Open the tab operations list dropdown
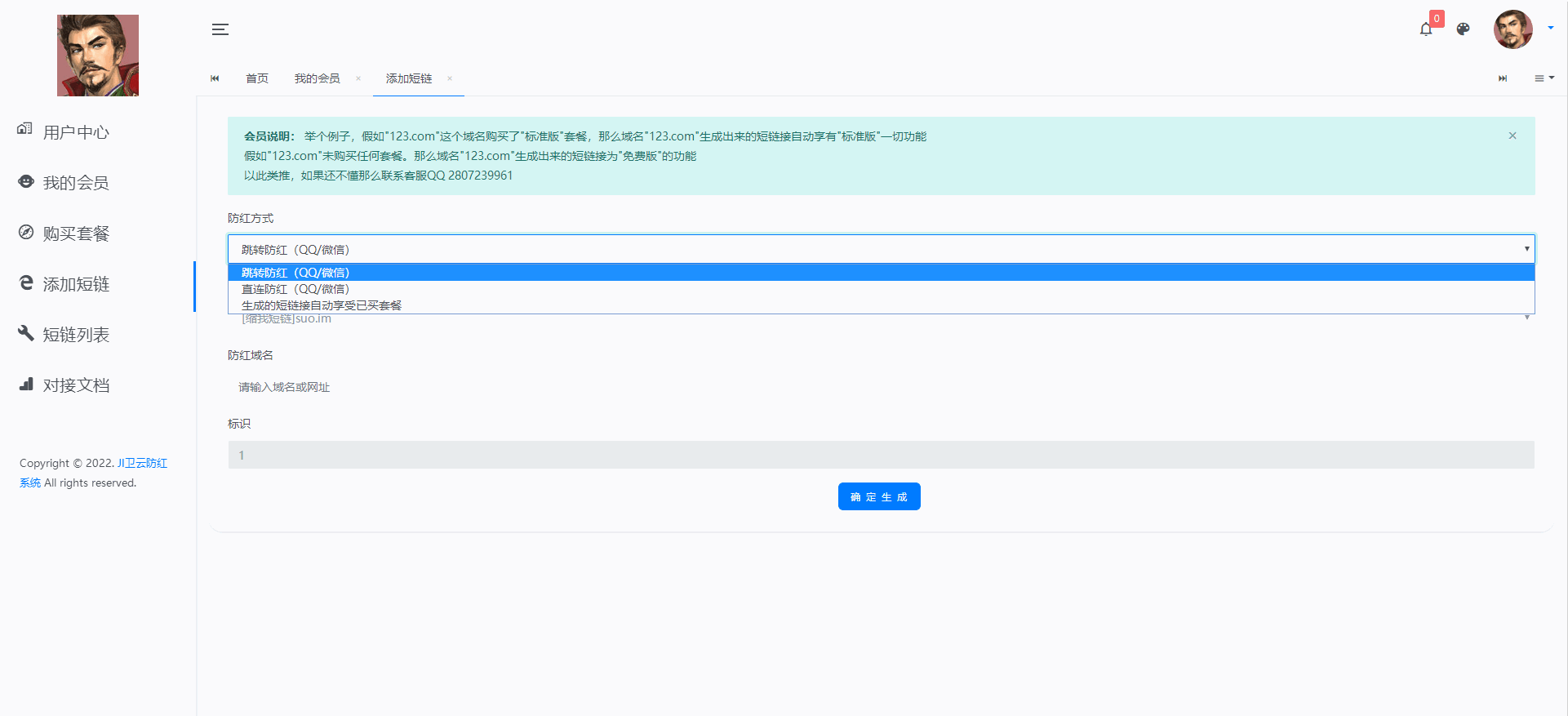 [1544, 78]
